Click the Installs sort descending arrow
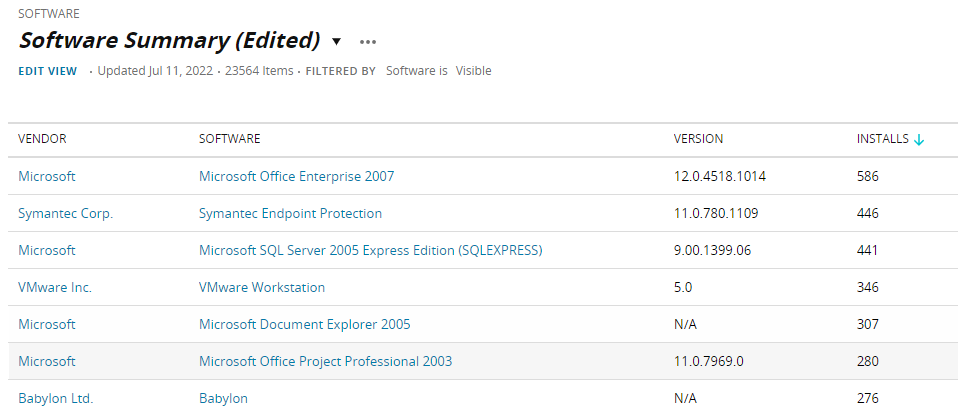Viewport: 958px width, 408px height. 919,140
